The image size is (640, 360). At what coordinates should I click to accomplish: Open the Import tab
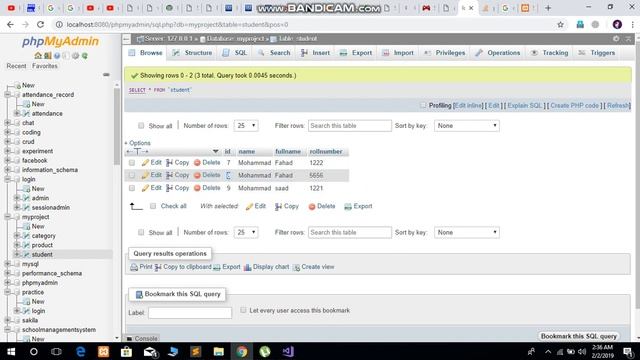coord(398,53)
